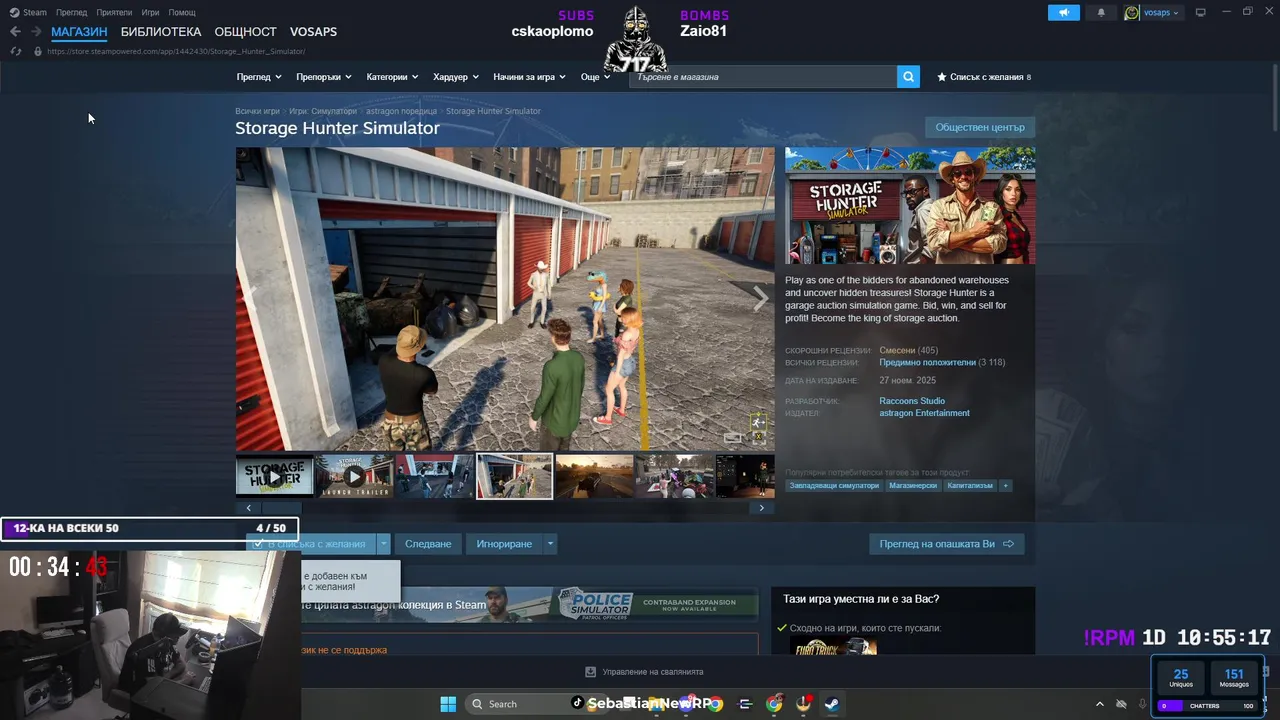
Task: Click the Steam icon in taskbar
Action: (831, 704)
